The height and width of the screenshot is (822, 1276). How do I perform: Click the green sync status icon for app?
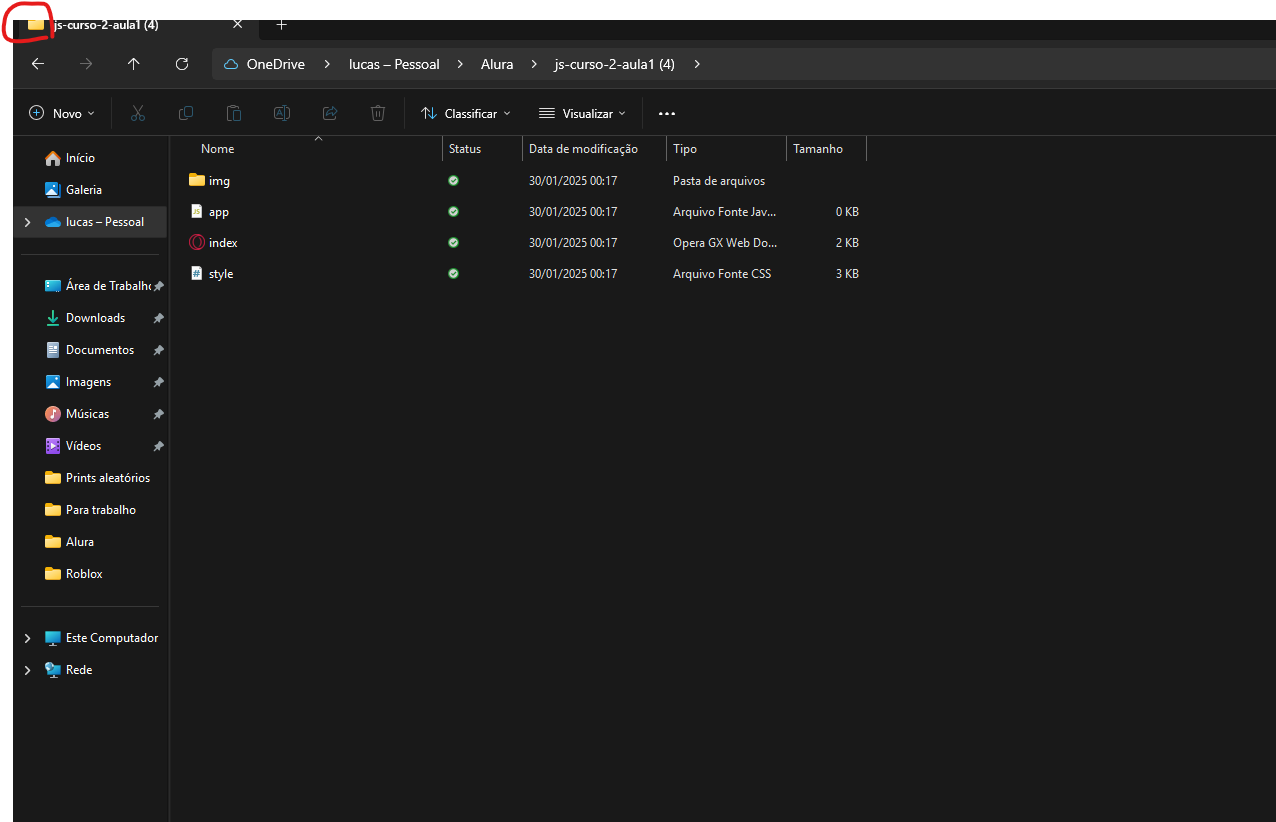click(x=454, y=212)
